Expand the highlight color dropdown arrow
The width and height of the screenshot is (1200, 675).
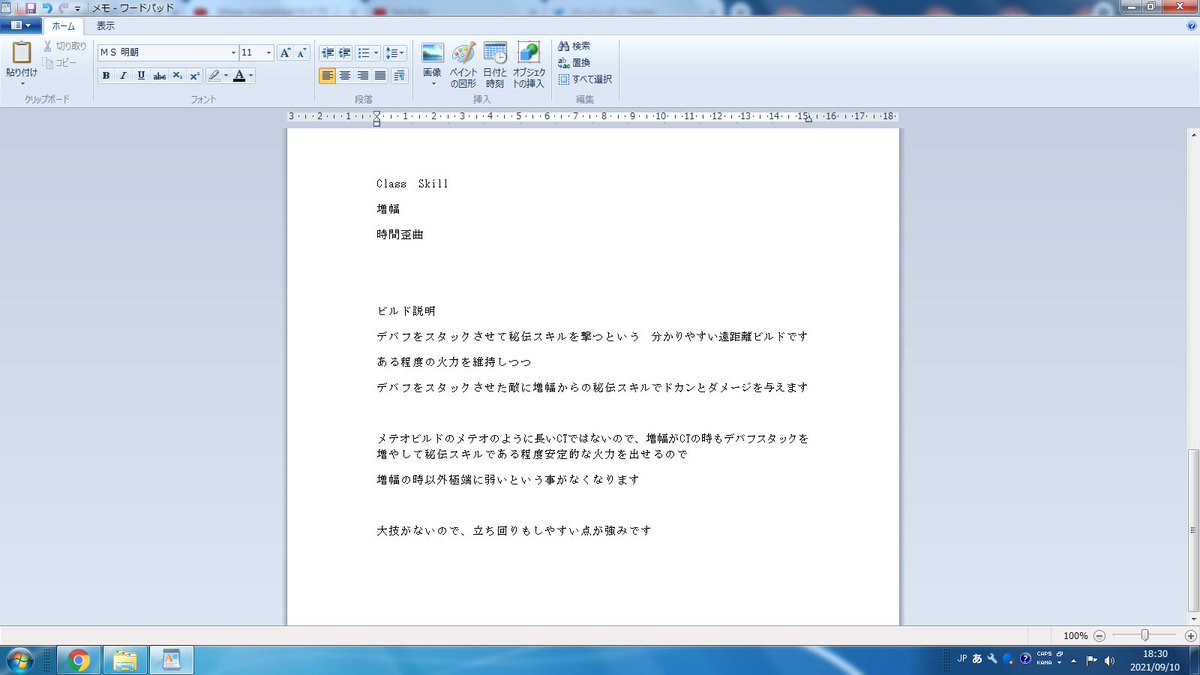(x=227, y=75)
